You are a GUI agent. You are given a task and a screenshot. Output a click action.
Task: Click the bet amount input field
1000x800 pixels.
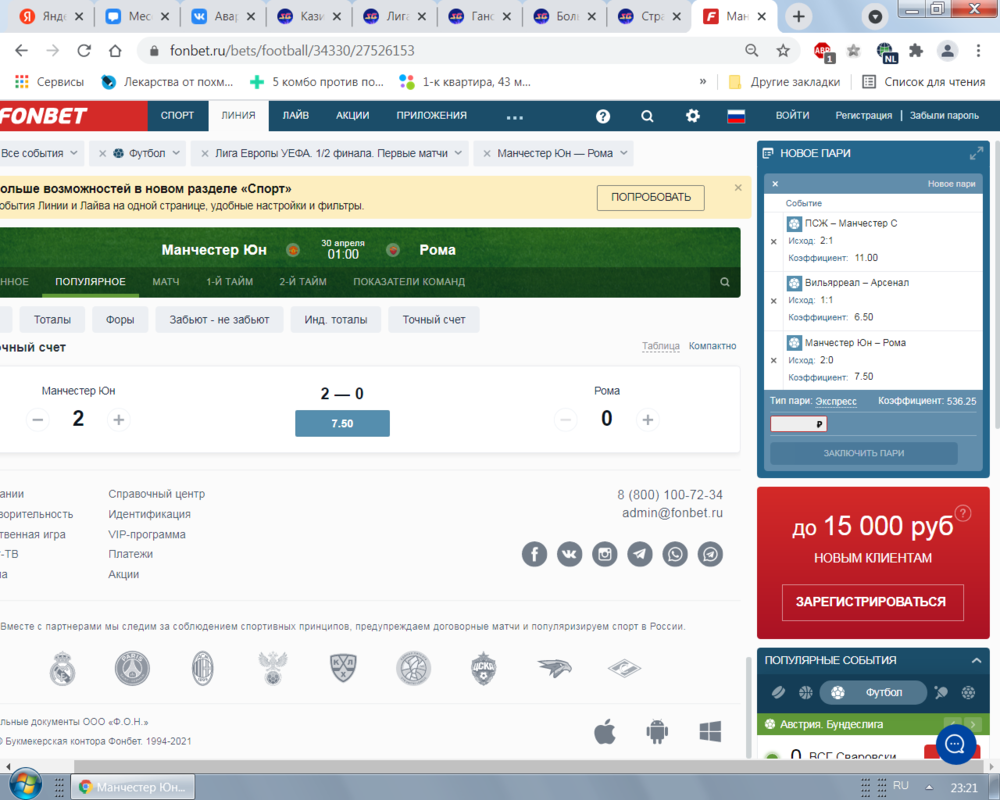click(798, 424)
